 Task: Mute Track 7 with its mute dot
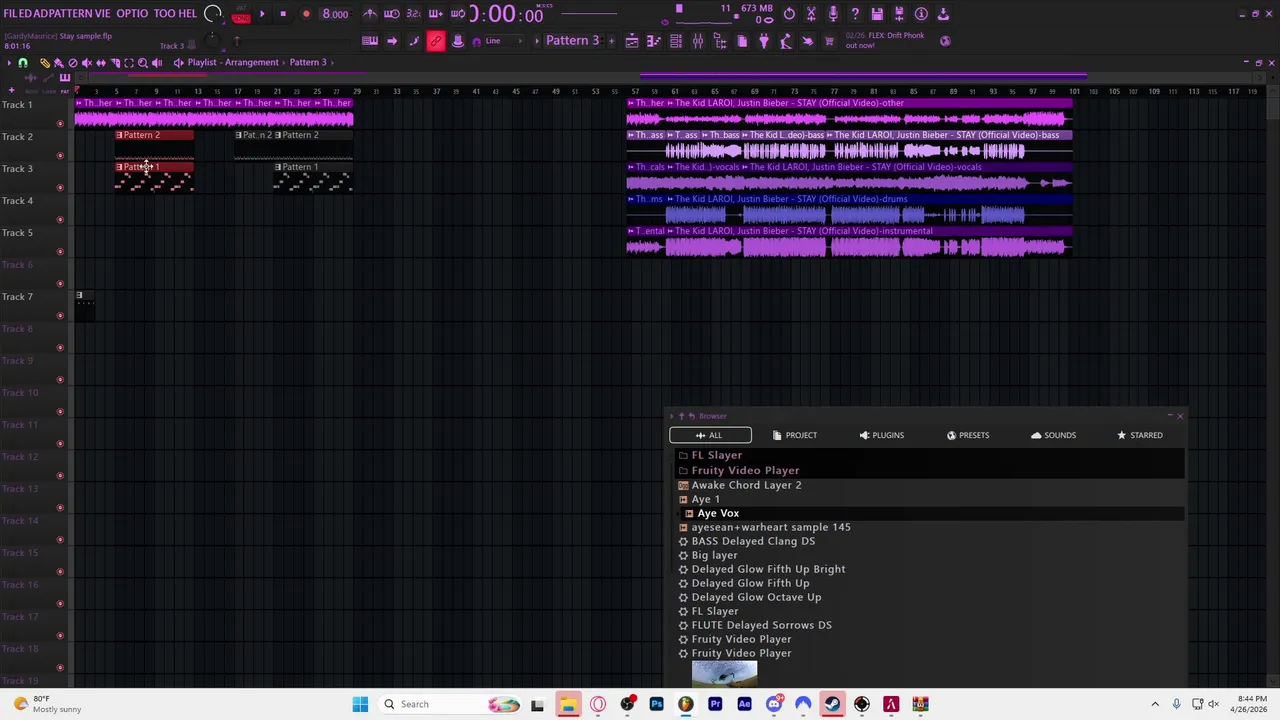click(x=60, y=315)
